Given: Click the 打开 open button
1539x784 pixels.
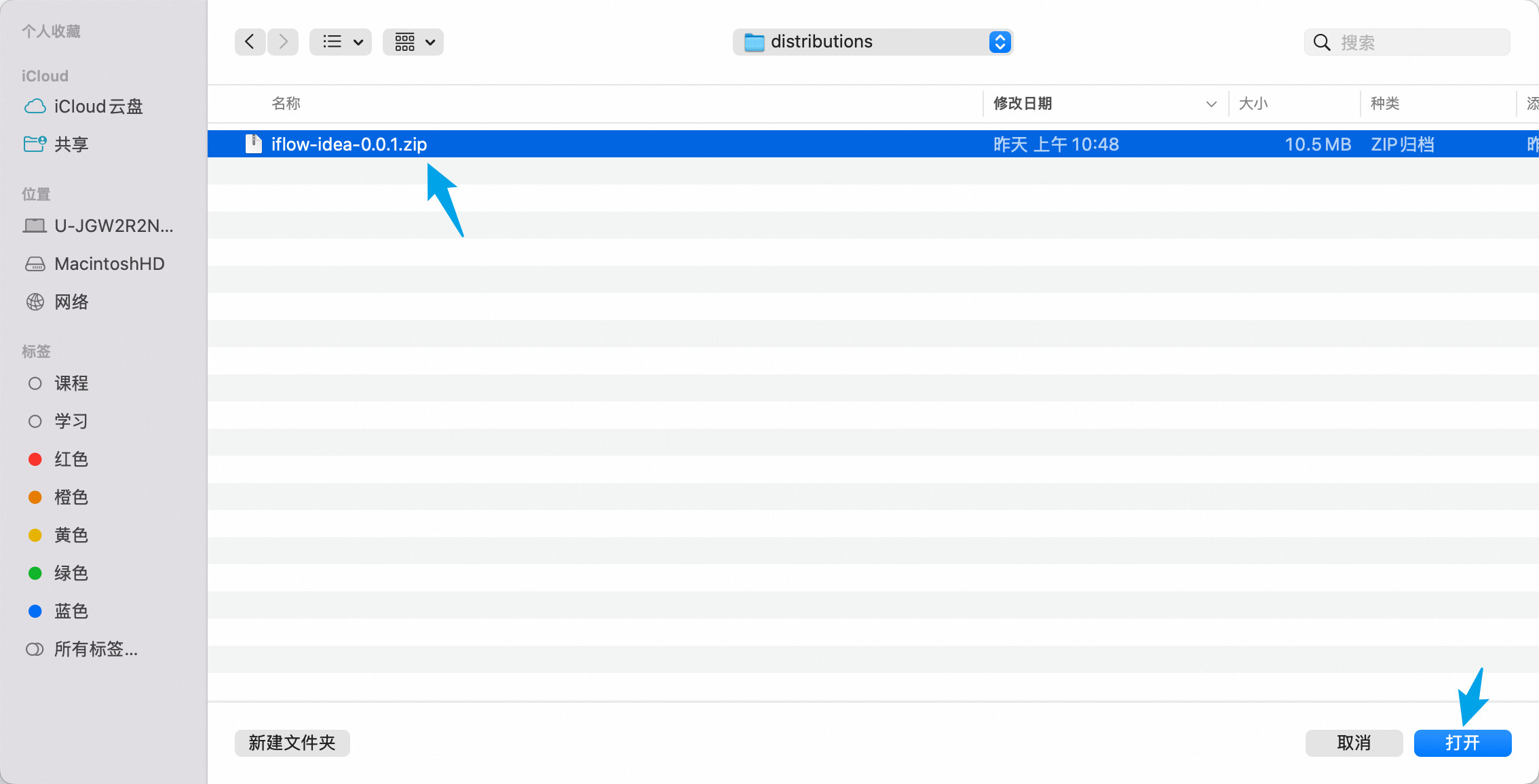Looking at the screenshot, I should pos(1462,743).
